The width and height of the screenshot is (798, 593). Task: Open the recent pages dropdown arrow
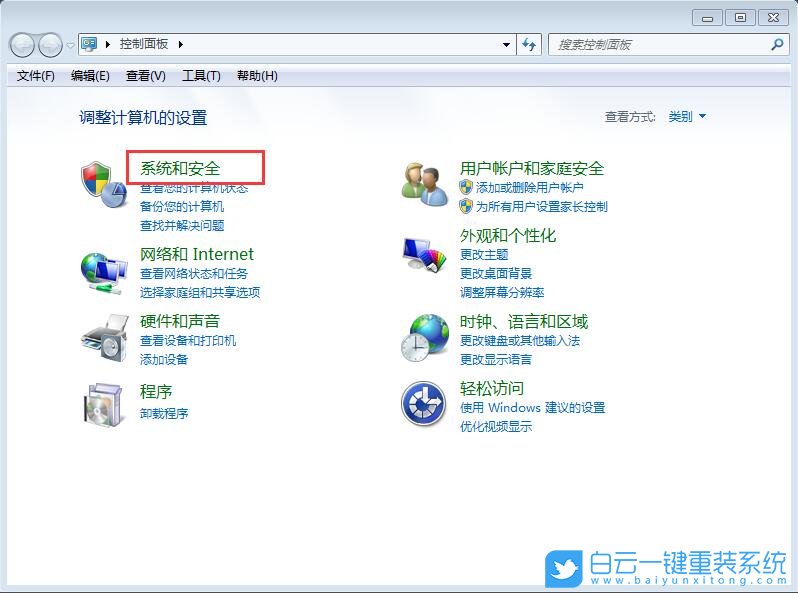click(70, 45)
